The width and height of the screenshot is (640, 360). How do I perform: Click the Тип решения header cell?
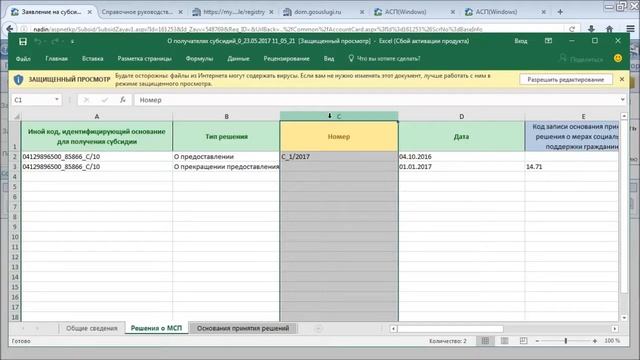pos(226,136)
